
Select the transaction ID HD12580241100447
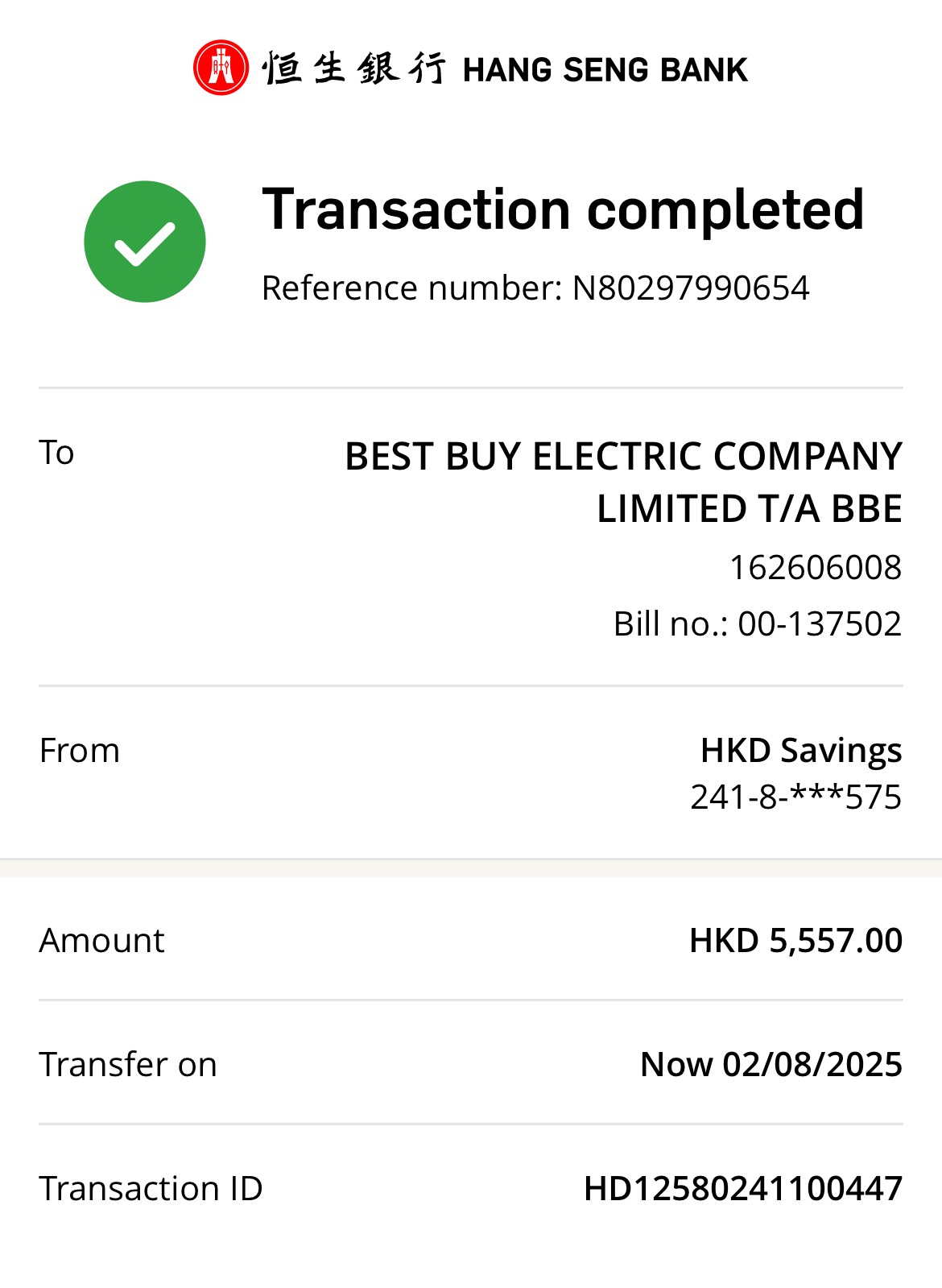[742, 1189]
